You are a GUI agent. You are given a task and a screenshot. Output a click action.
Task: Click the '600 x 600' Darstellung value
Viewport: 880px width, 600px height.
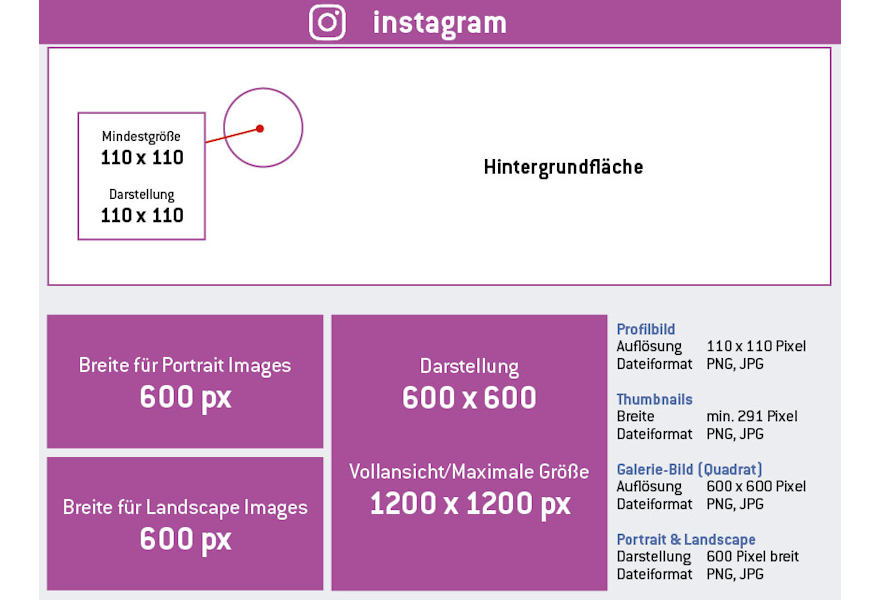pyautogui.click(x=469, y=397)
